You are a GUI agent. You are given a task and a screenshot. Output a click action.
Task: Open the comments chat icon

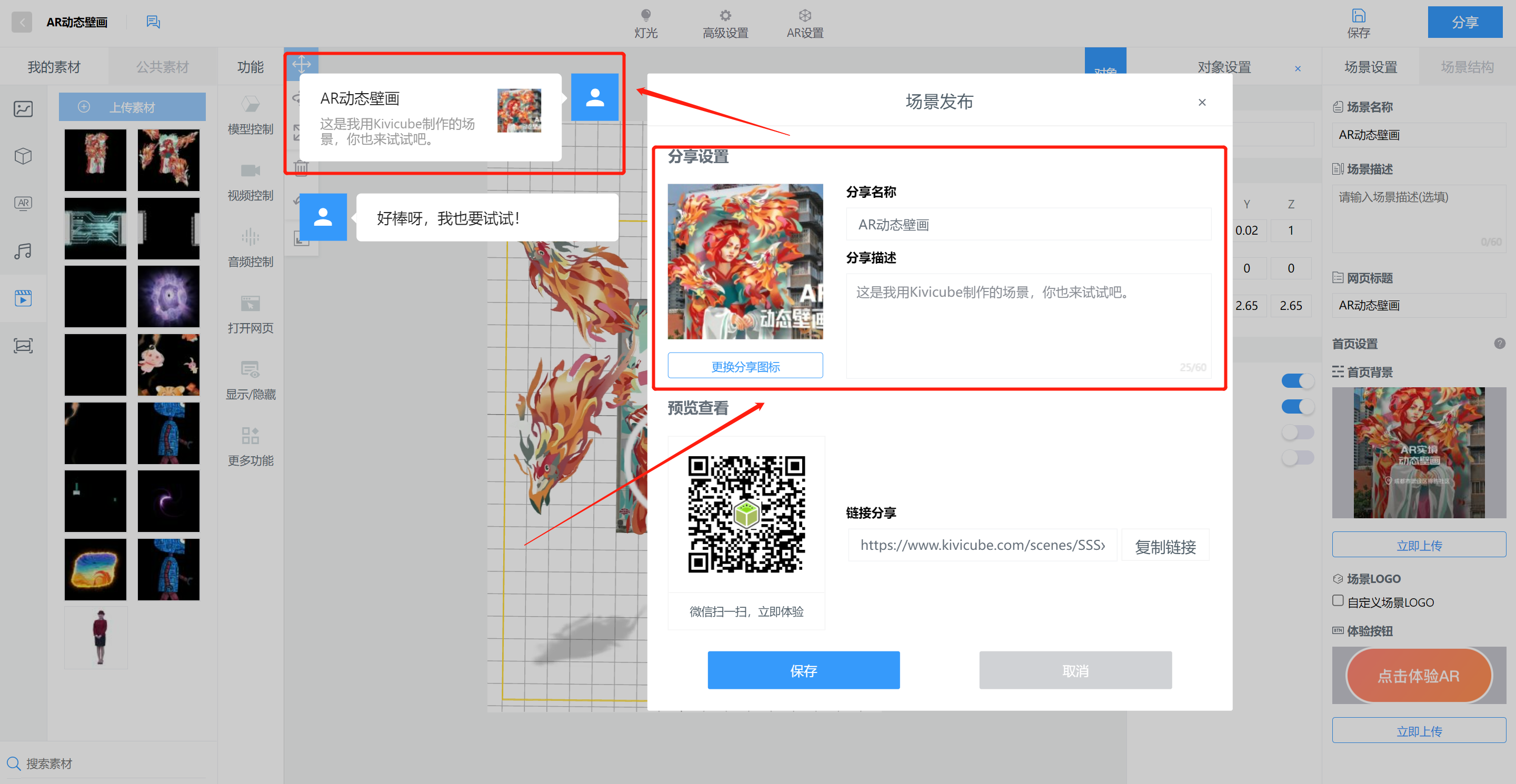click(153, 22)
